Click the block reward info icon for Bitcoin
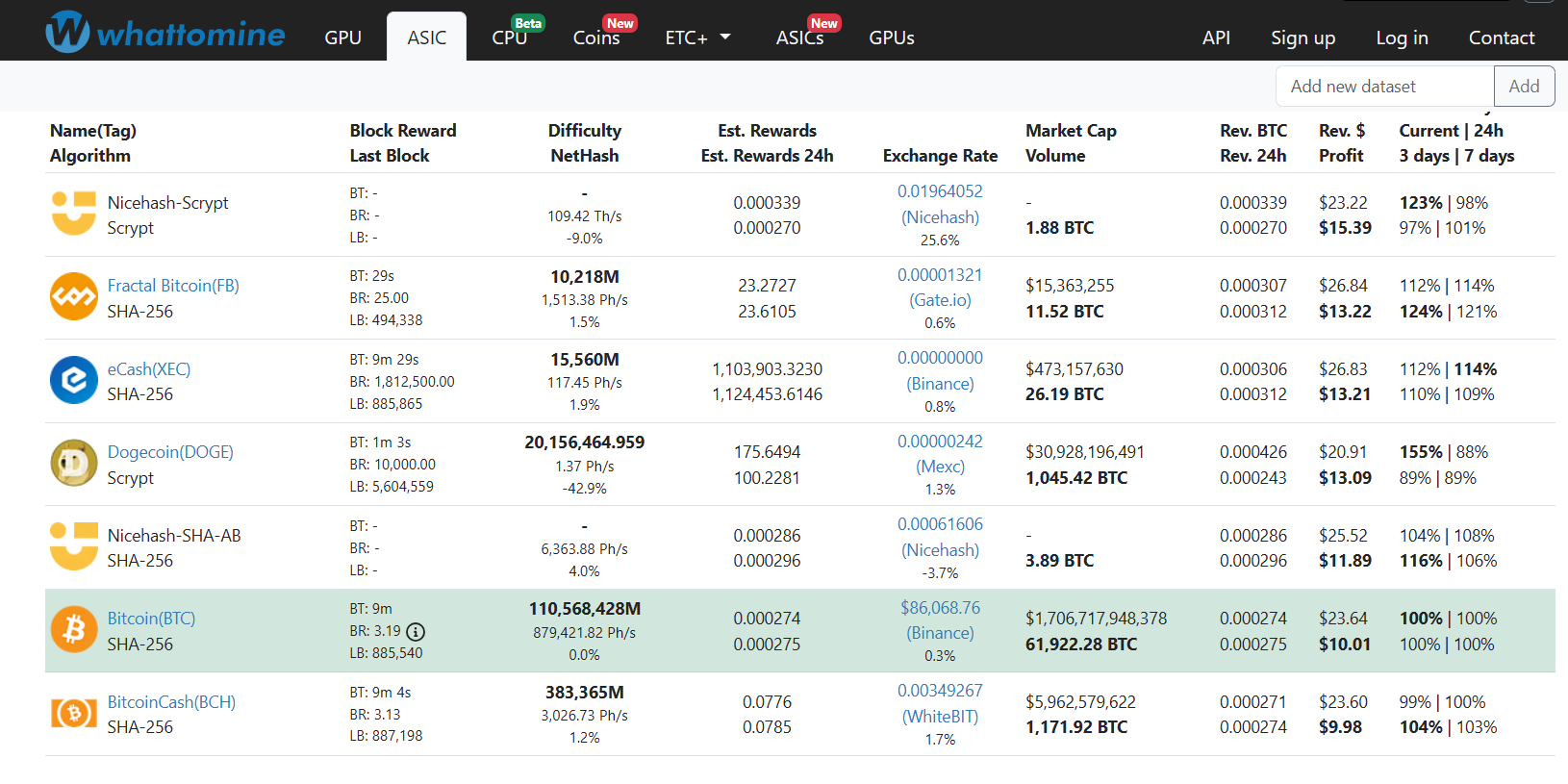This screenshot has width=1568, height=784. pos(416,632)
